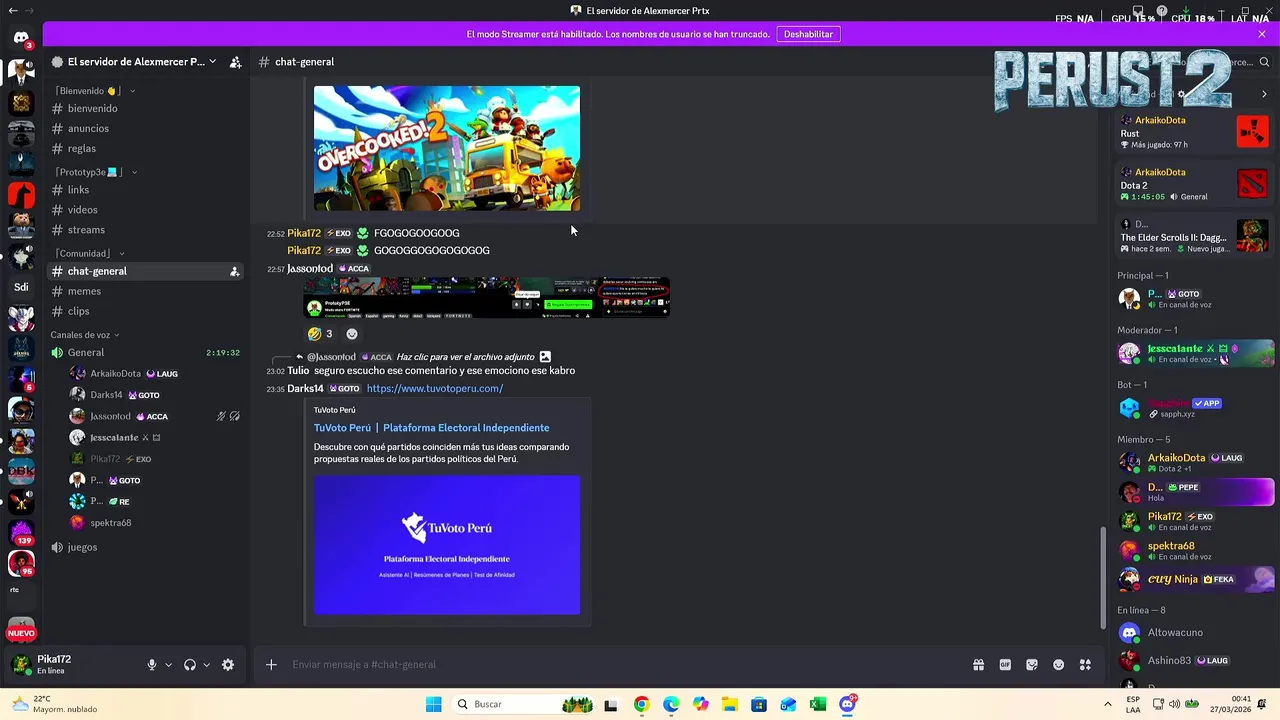Open the apps launcher icon in message bar
This screenshot has height=720, width=1280.
point(1085,665)
